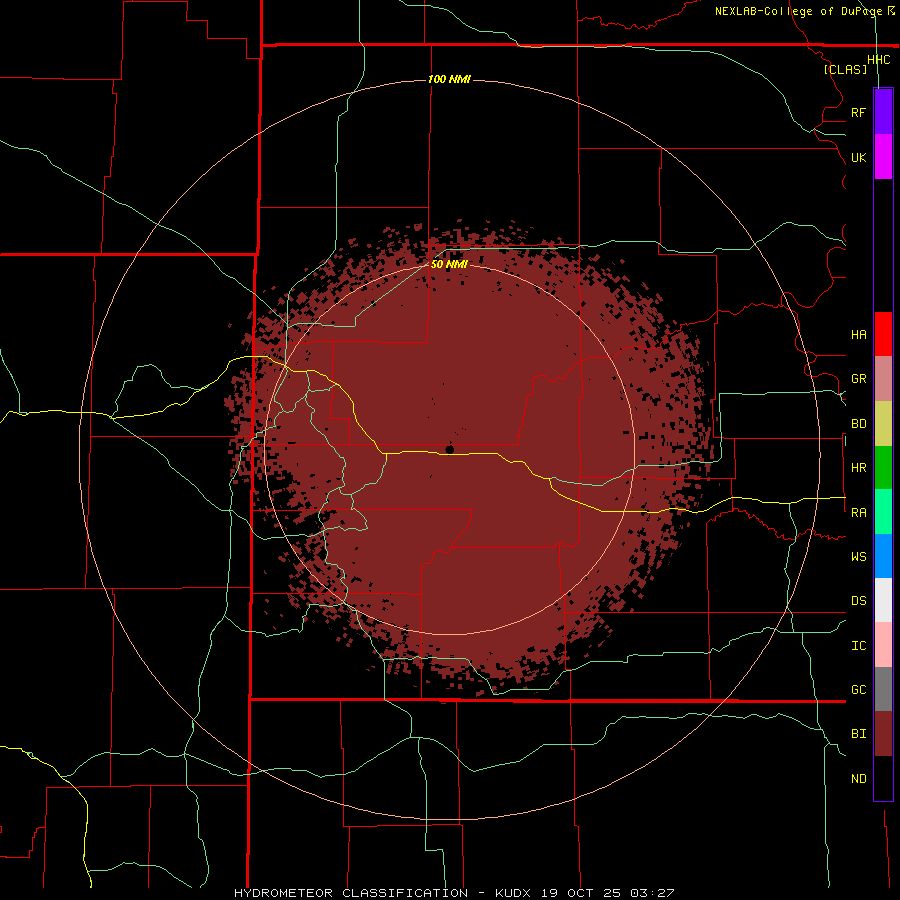This screenshot has height=900, width=900.
Task: Click the HA legend label
Action: pyautogui.click(x=859, y=335)
